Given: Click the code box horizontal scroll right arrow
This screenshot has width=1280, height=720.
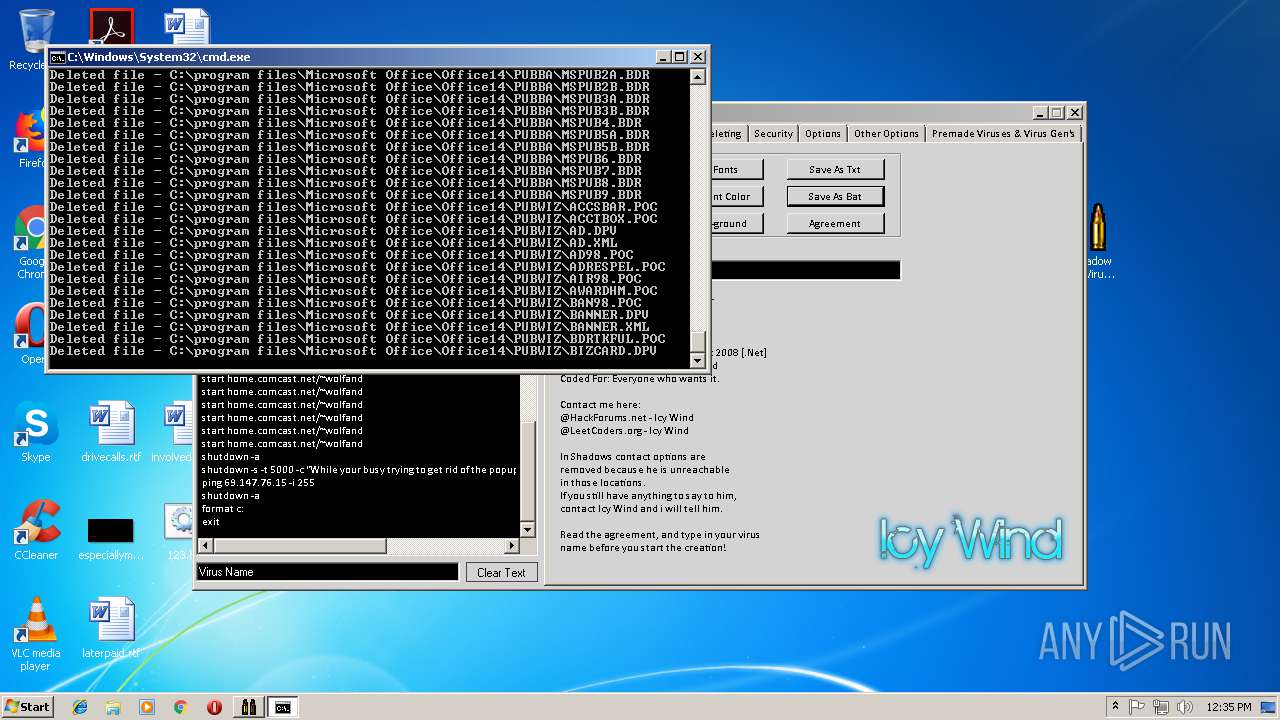Looking at the screenshot, I should pos(512,546).
